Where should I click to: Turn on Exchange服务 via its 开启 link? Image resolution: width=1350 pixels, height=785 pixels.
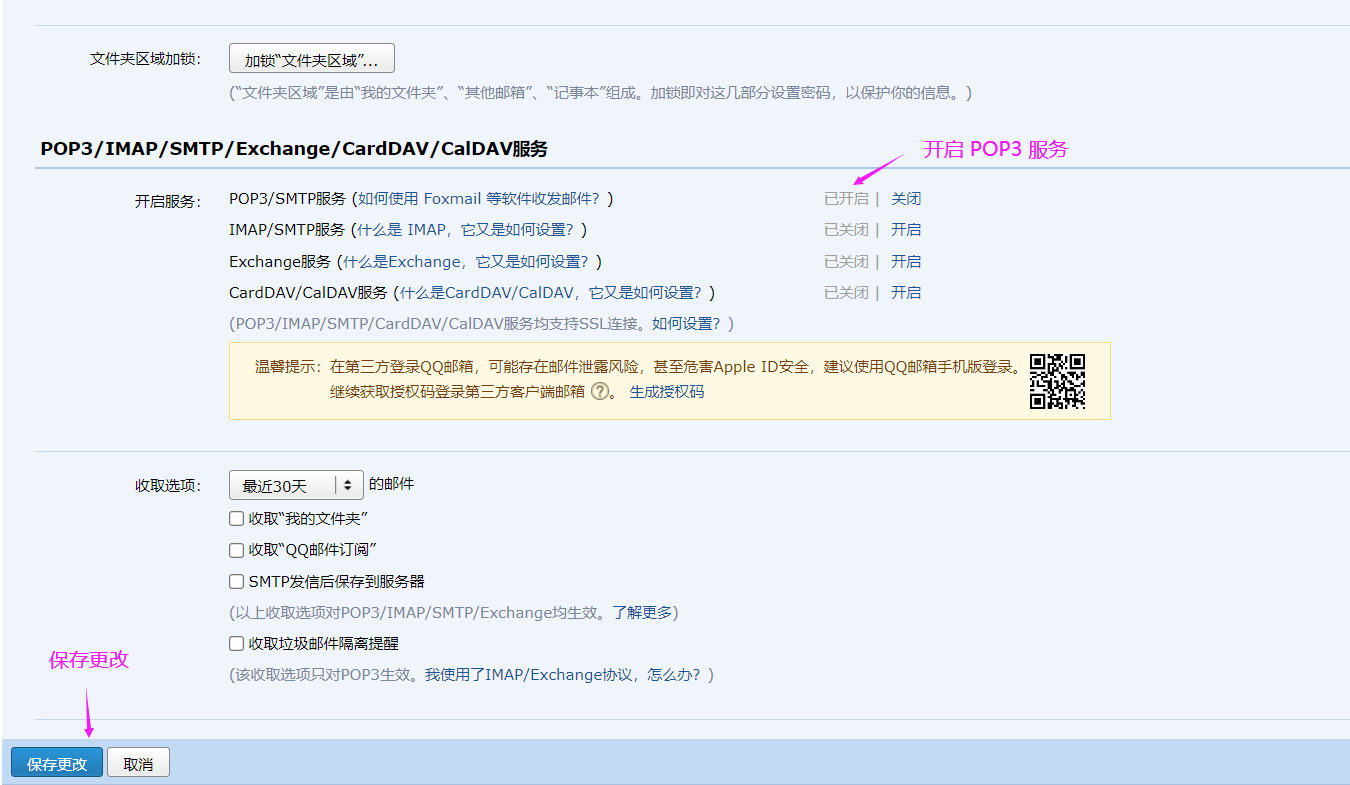[906, 261]
